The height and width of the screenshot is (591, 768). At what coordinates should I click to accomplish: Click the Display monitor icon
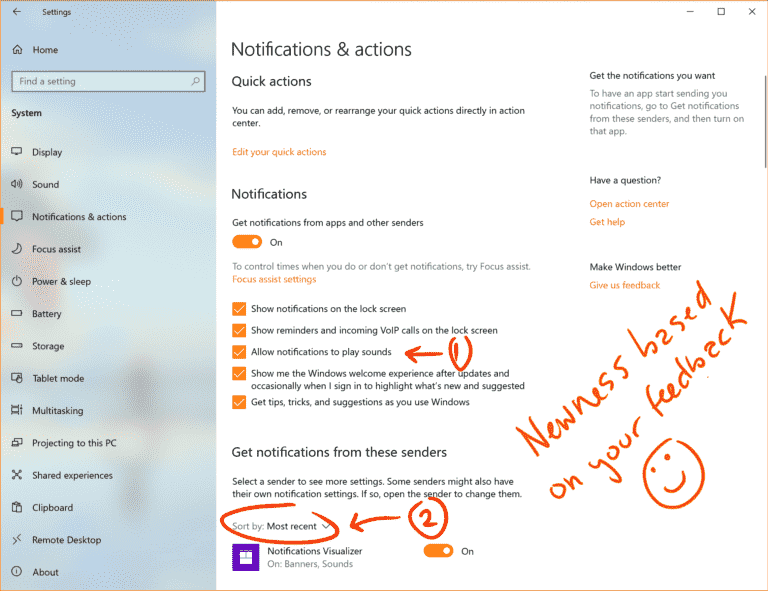pos(17,151)
